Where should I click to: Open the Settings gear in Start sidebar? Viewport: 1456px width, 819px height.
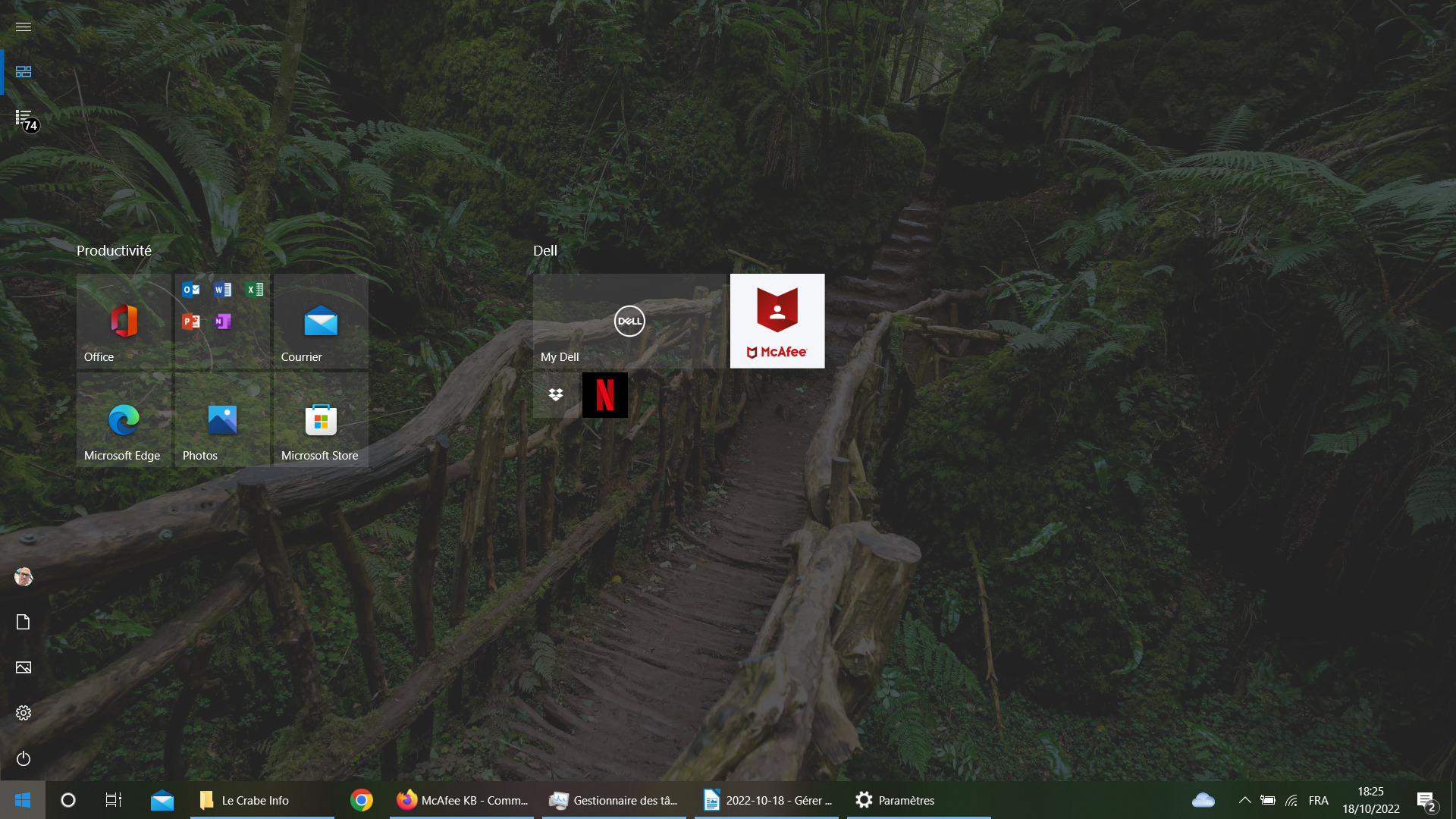click(24, 713)
